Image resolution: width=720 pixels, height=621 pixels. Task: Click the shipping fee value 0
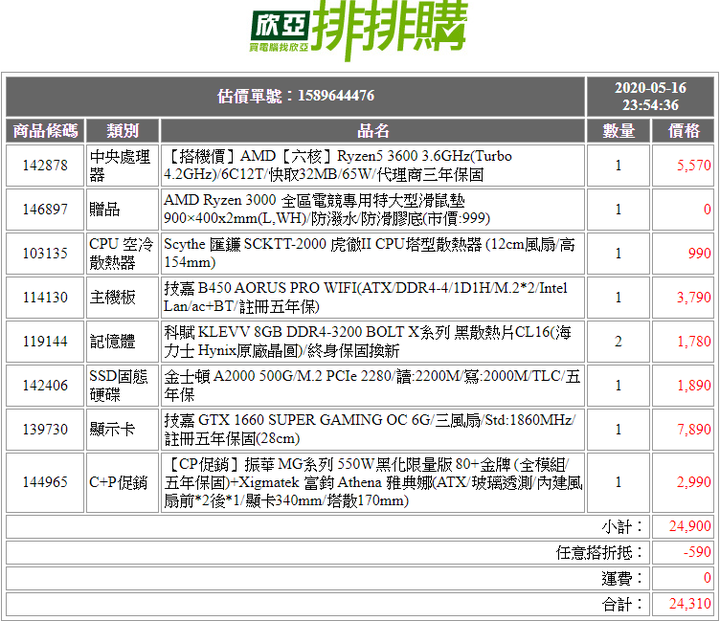(x=707, y=578)
